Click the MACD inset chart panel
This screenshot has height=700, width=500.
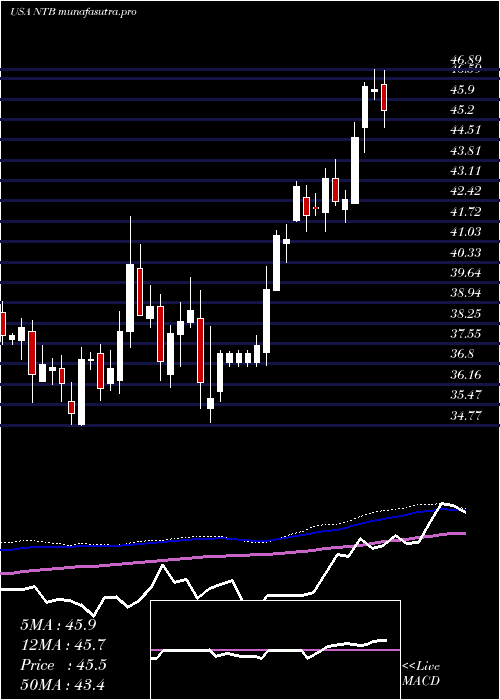coord(275,650)
